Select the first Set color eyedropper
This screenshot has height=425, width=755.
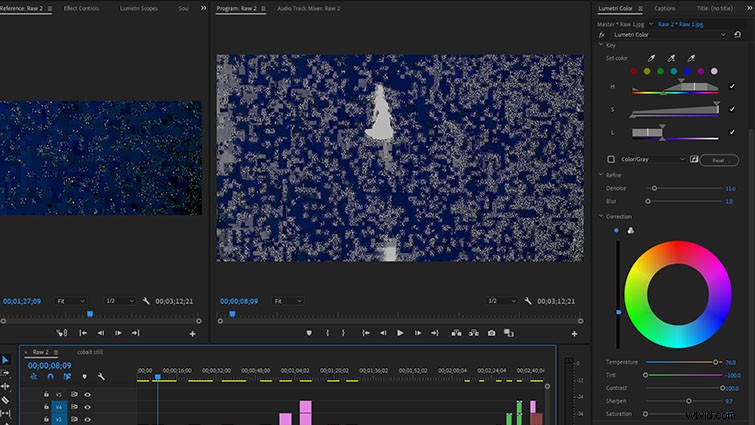tap(651, 58)
